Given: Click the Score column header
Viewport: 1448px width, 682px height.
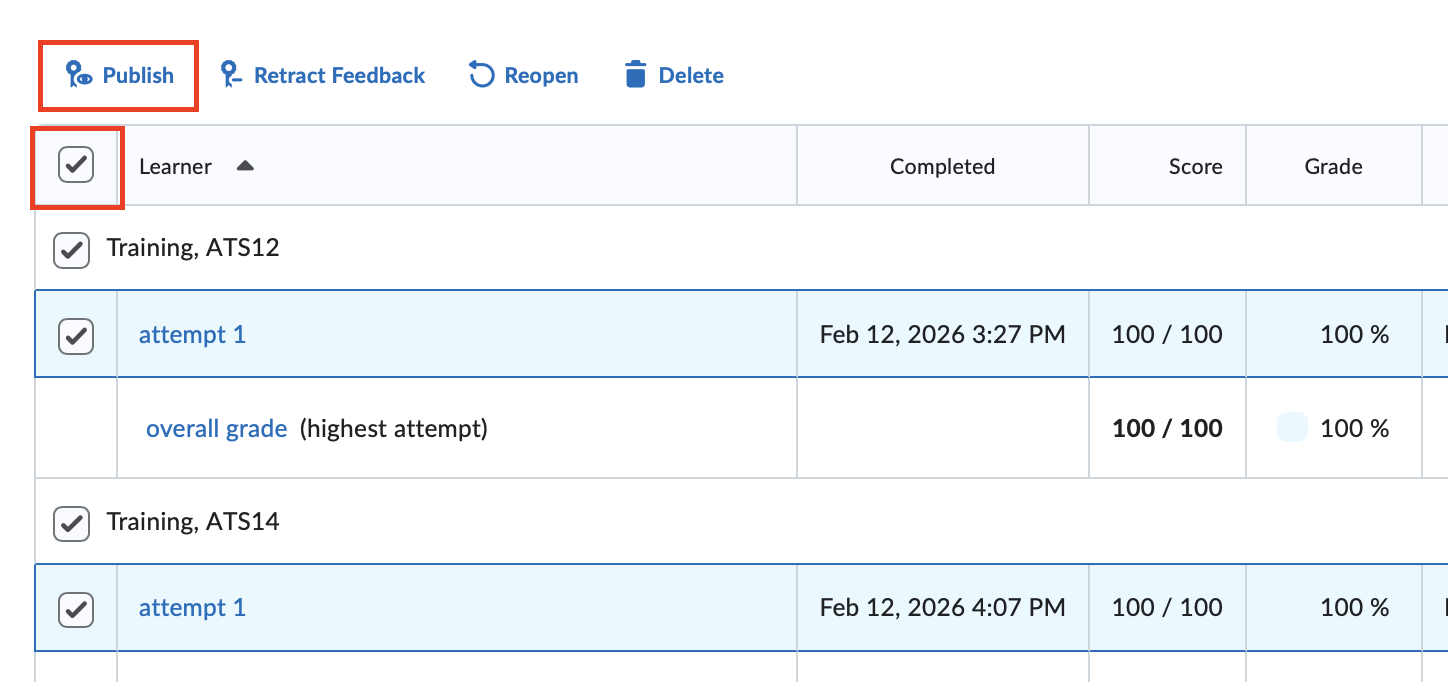Looking at the screenshot, I should pyautogui.click(x=1195, y=166).
